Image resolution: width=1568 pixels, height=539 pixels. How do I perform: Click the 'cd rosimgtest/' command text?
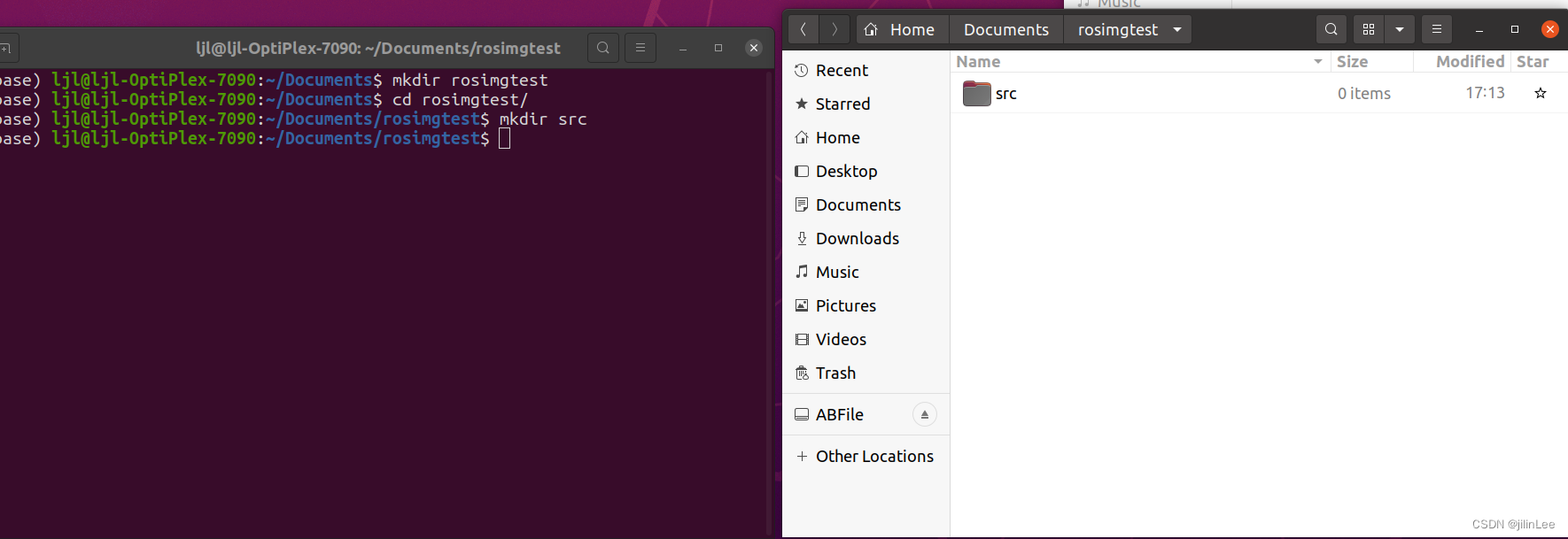click(460, 99)
